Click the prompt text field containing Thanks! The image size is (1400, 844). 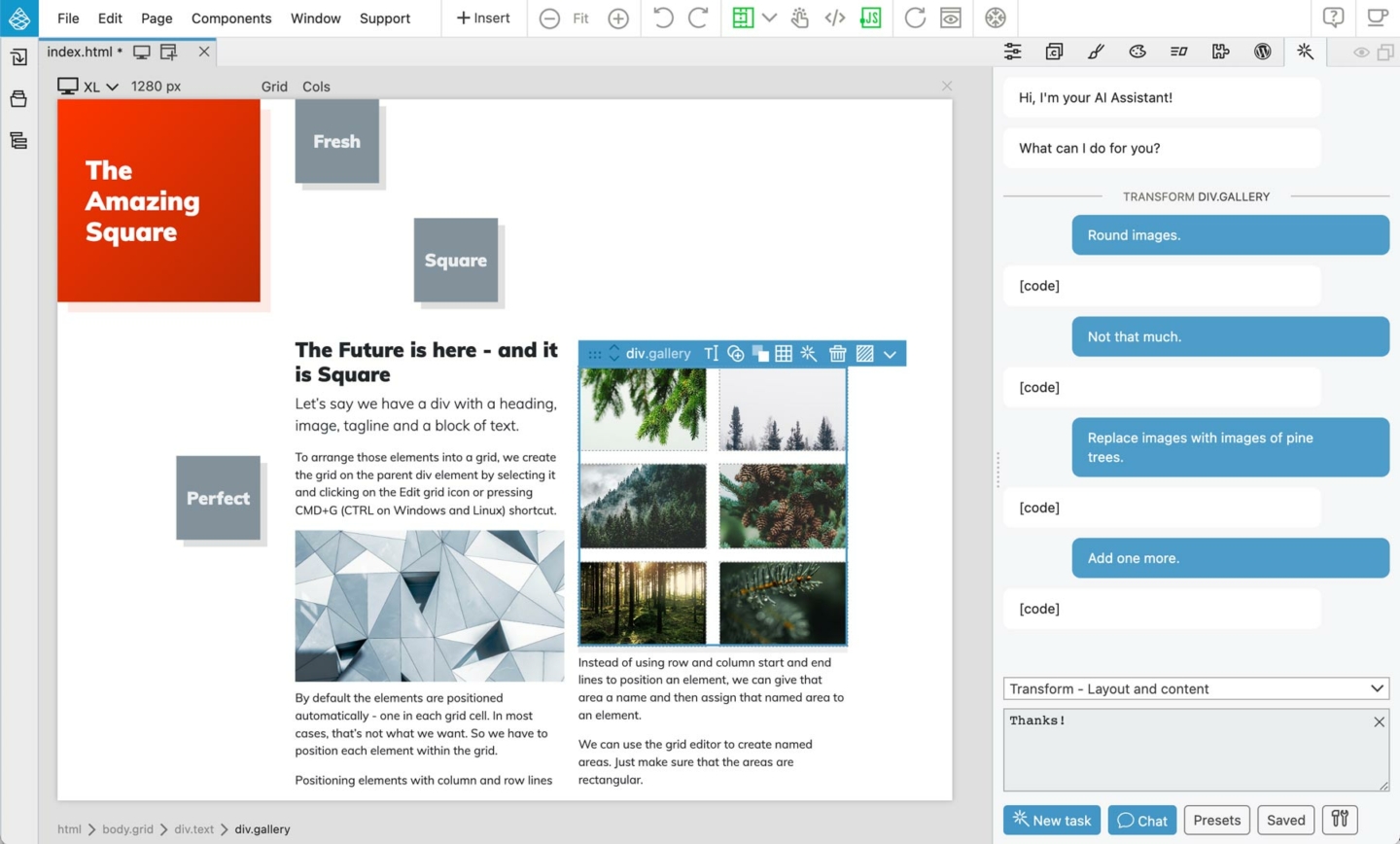(1186, 749)
